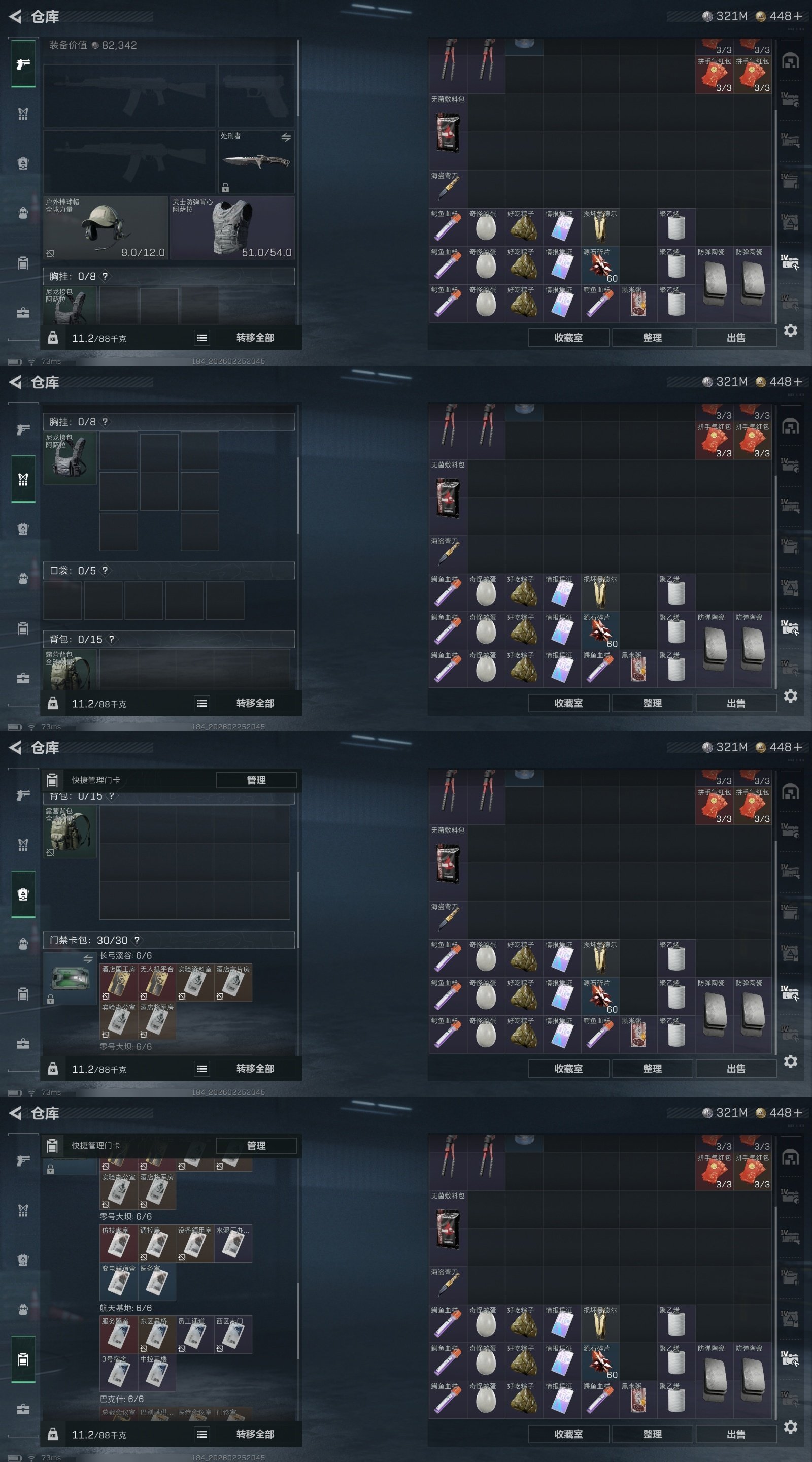Select the 服务器室 keycard under 航天基地

point(119,1334)
